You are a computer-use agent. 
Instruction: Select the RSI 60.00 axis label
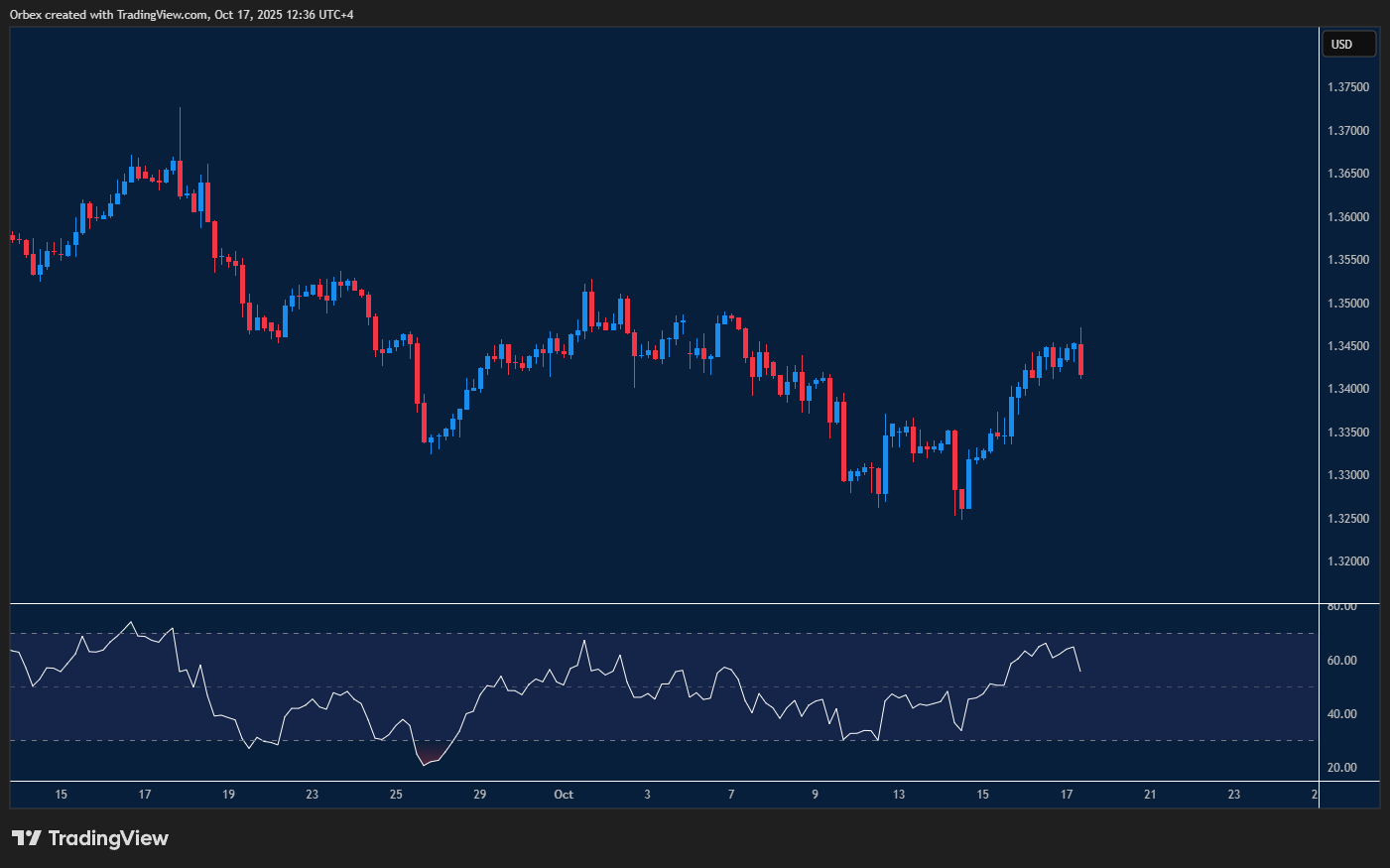pyautogui.click(x=1342, y=661)
